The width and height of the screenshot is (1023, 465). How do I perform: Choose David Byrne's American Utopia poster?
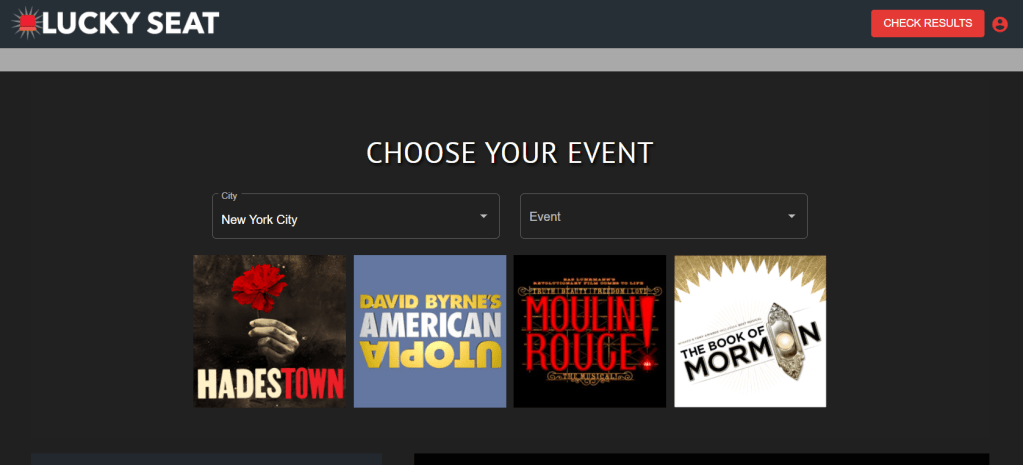(430, 331)
